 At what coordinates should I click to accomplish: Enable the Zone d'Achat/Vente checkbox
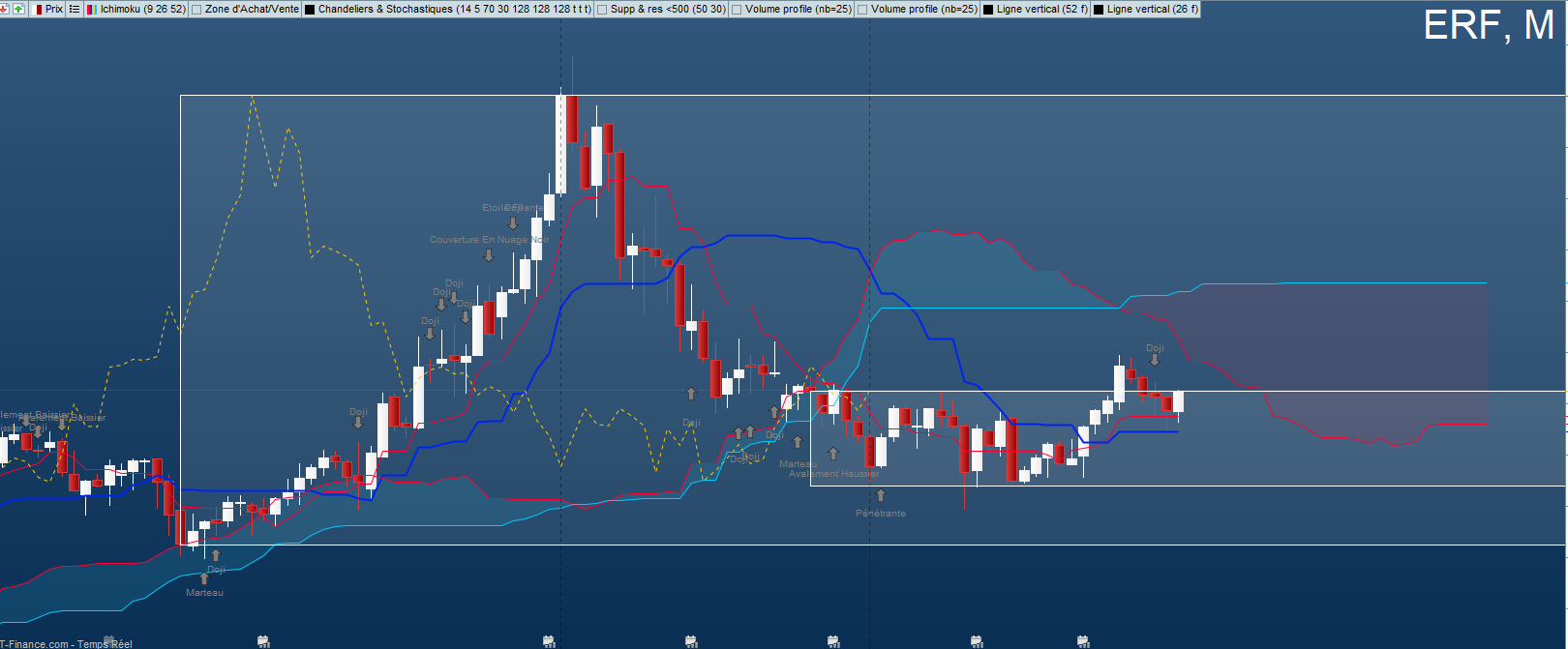pos(197,10)
